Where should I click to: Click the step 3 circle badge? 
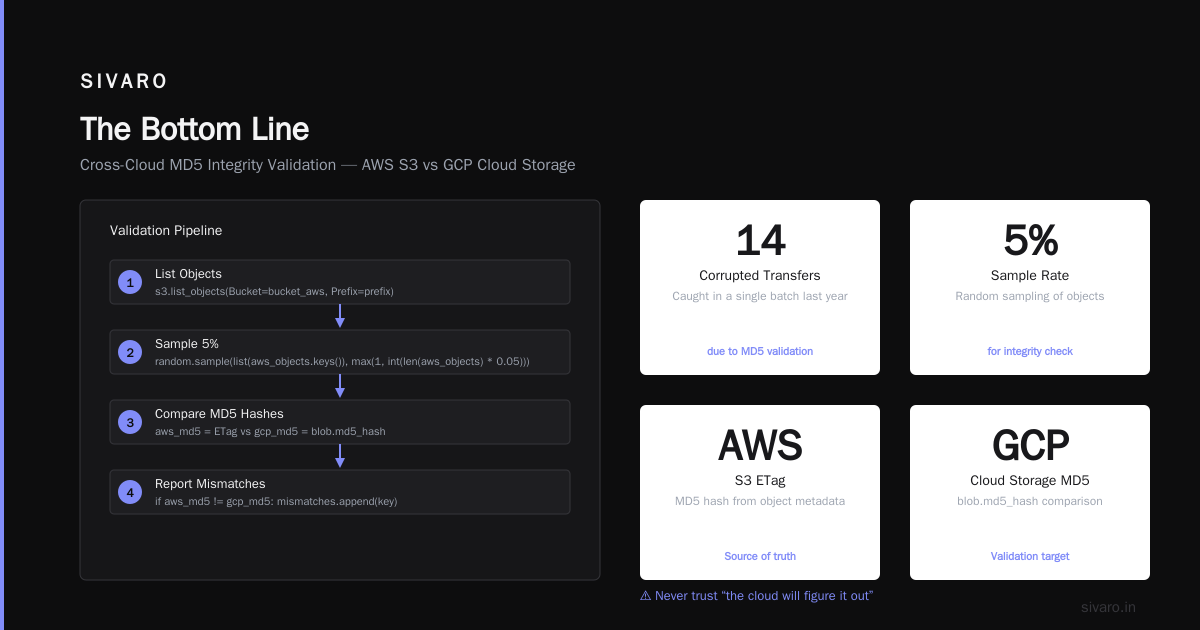(x=130, y=422)
